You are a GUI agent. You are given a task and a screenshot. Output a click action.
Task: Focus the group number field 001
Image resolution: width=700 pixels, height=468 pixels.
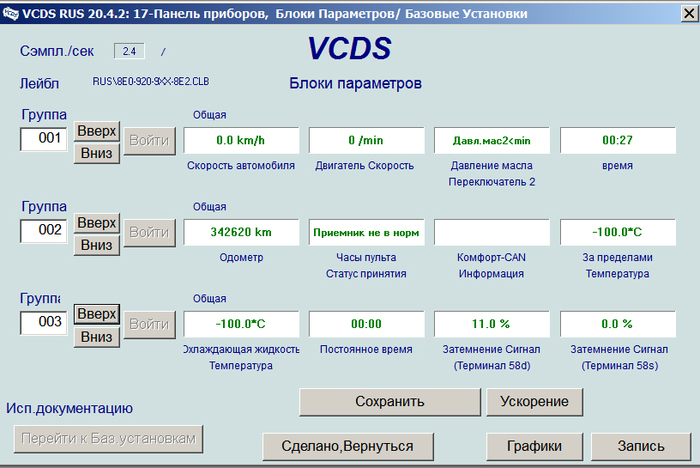click(43, 139)
